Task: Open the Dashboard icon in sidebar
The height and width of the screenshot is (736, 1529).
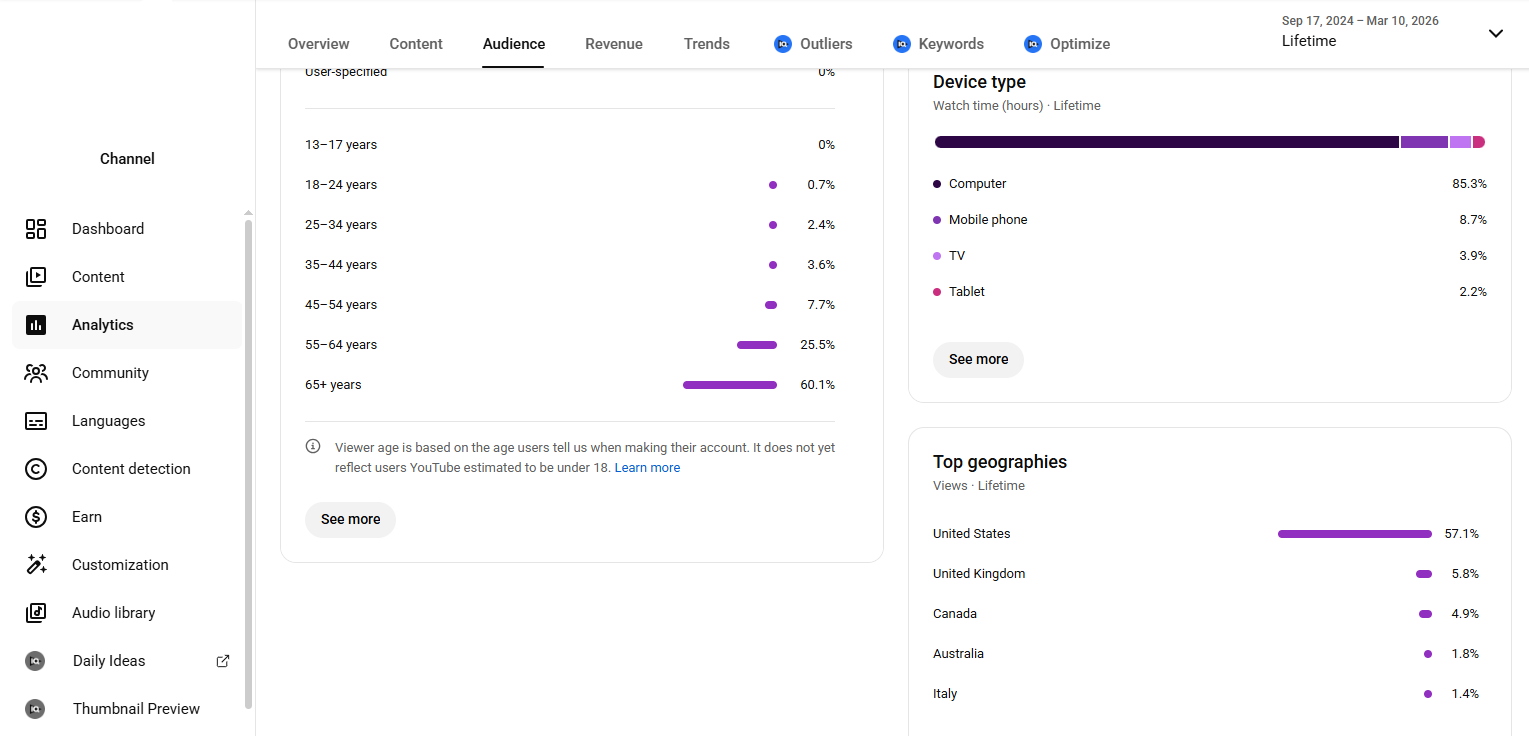Action: [x=36, y=229]
